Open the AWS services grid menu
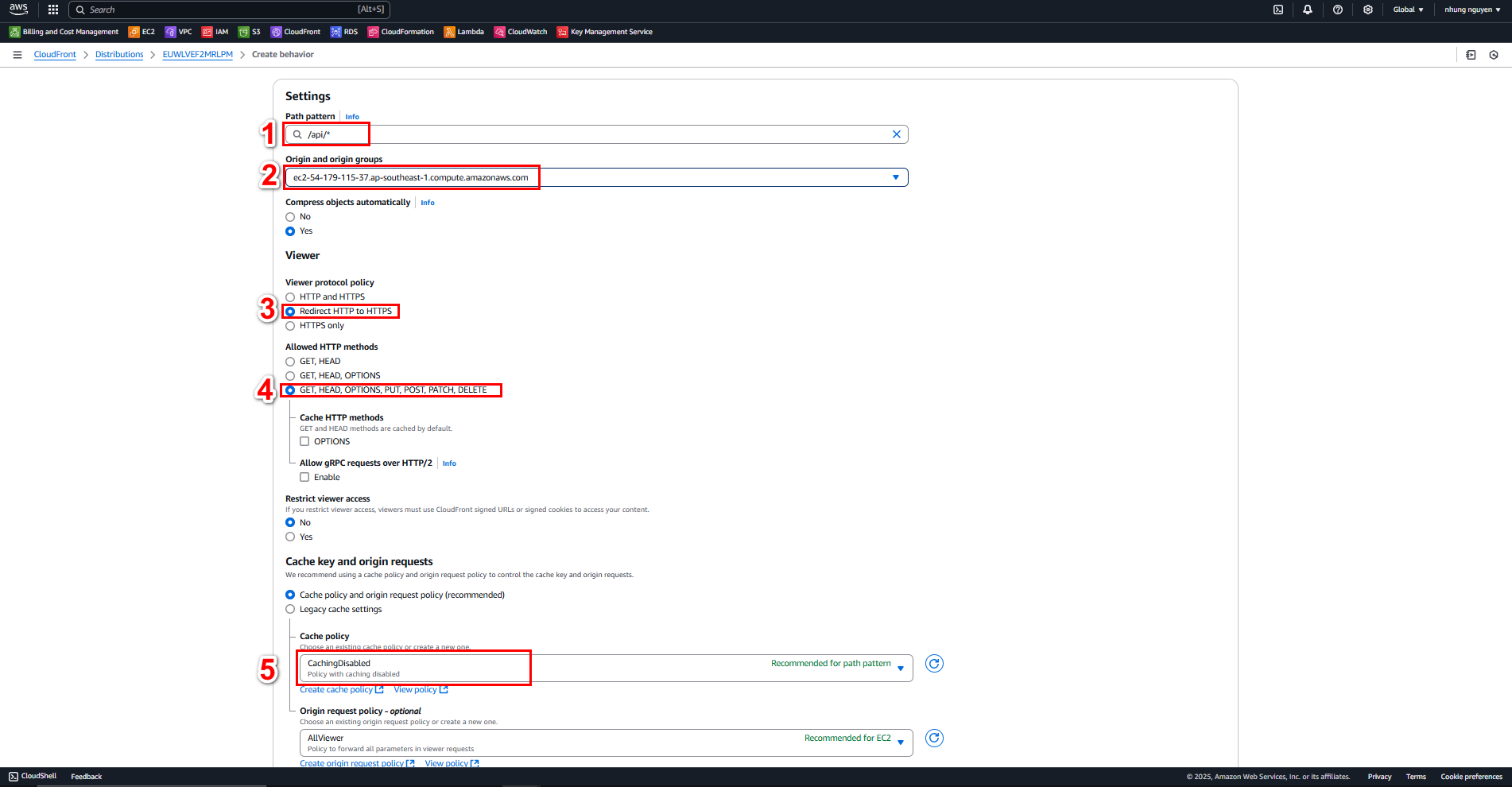Screen dimensions: 1512x787 pos(53,10)
